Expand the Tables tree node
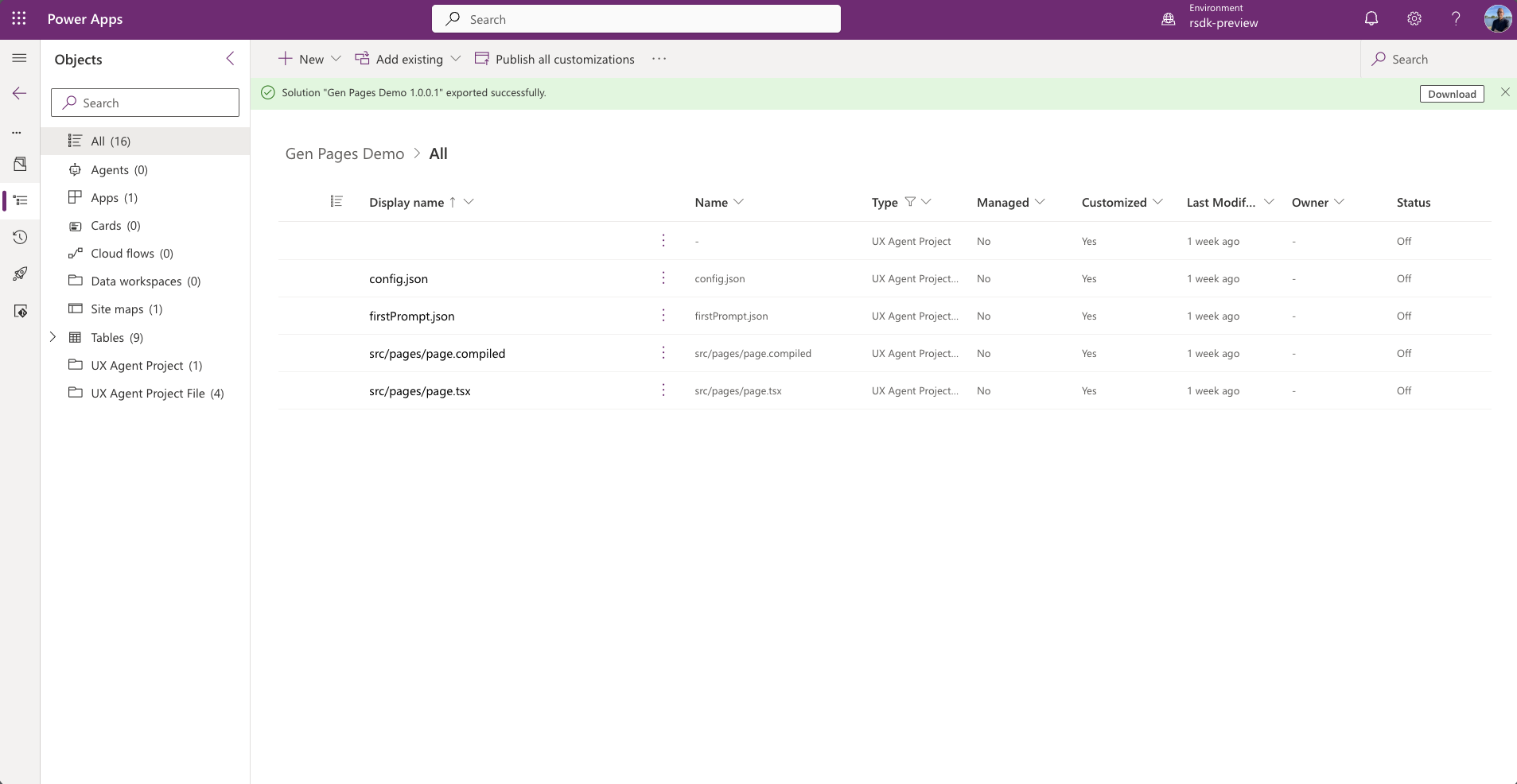The image size is (1517, 784). tap(53, 337)
